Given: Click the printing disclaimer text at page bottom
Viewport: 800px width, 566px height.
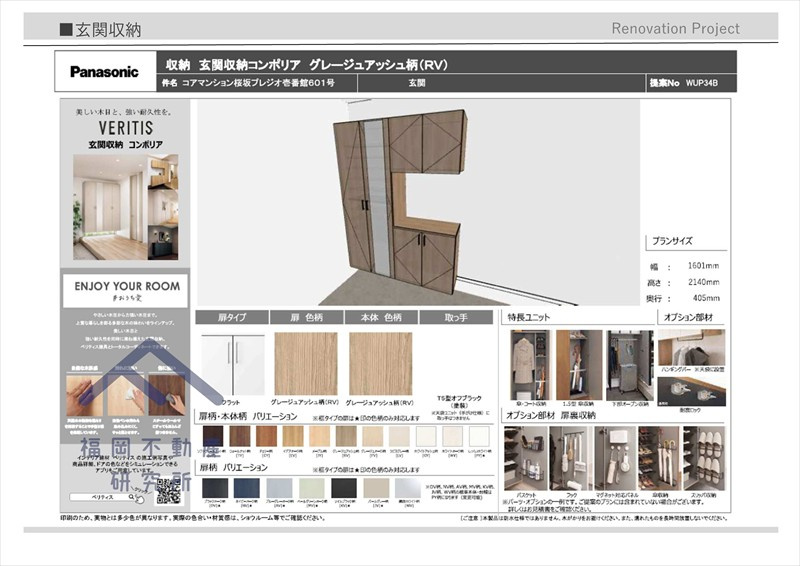Looking at the screenshot, I should click(x=192, y=518).
